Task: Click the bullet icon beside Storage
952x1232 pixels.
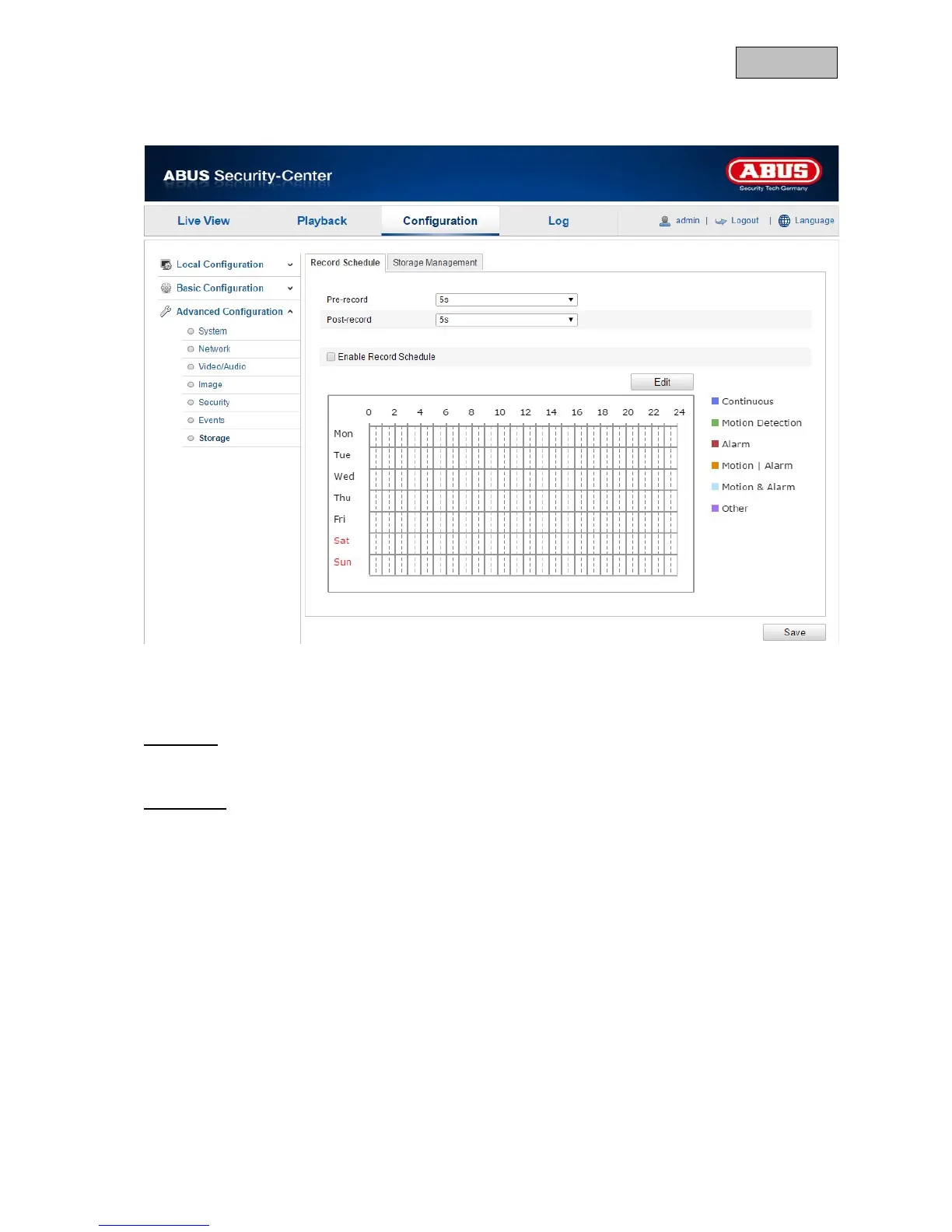Action: click(x=191, y=439)
